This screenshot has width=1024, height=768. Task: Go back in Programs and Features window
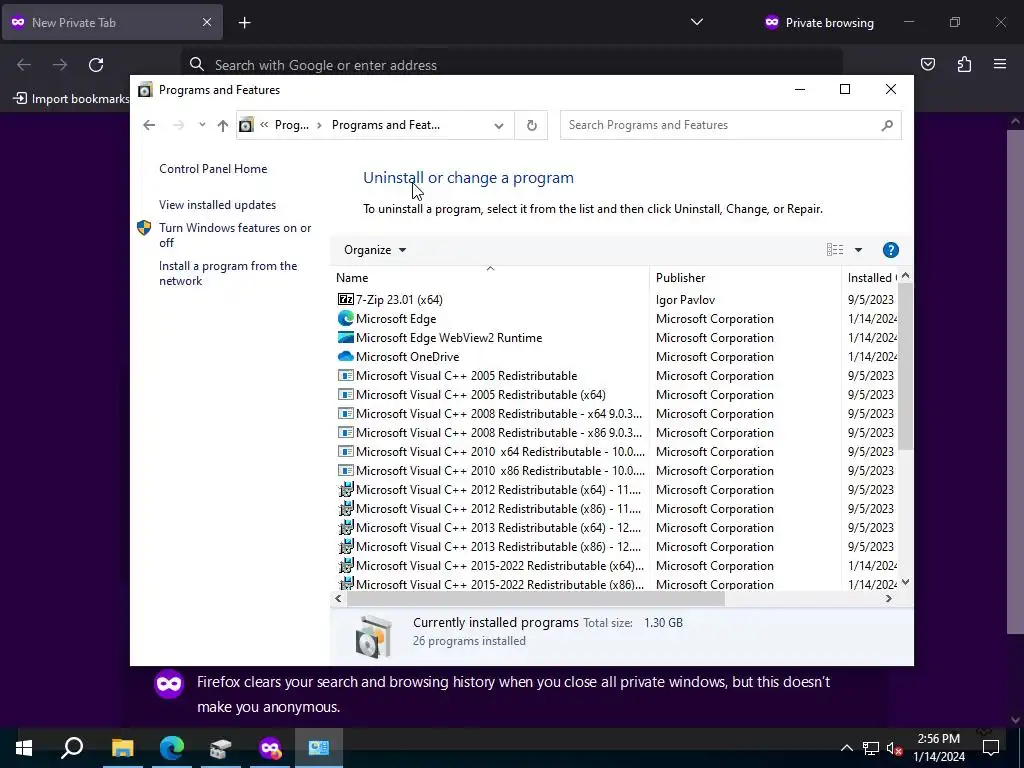click(149, 125)
